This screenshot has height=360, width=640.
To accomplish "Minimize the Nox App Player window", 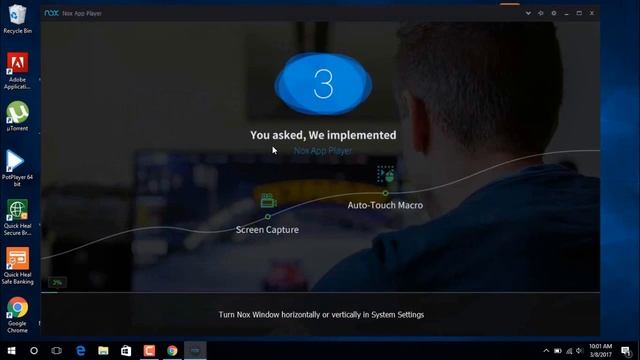I will coord(566,13).
